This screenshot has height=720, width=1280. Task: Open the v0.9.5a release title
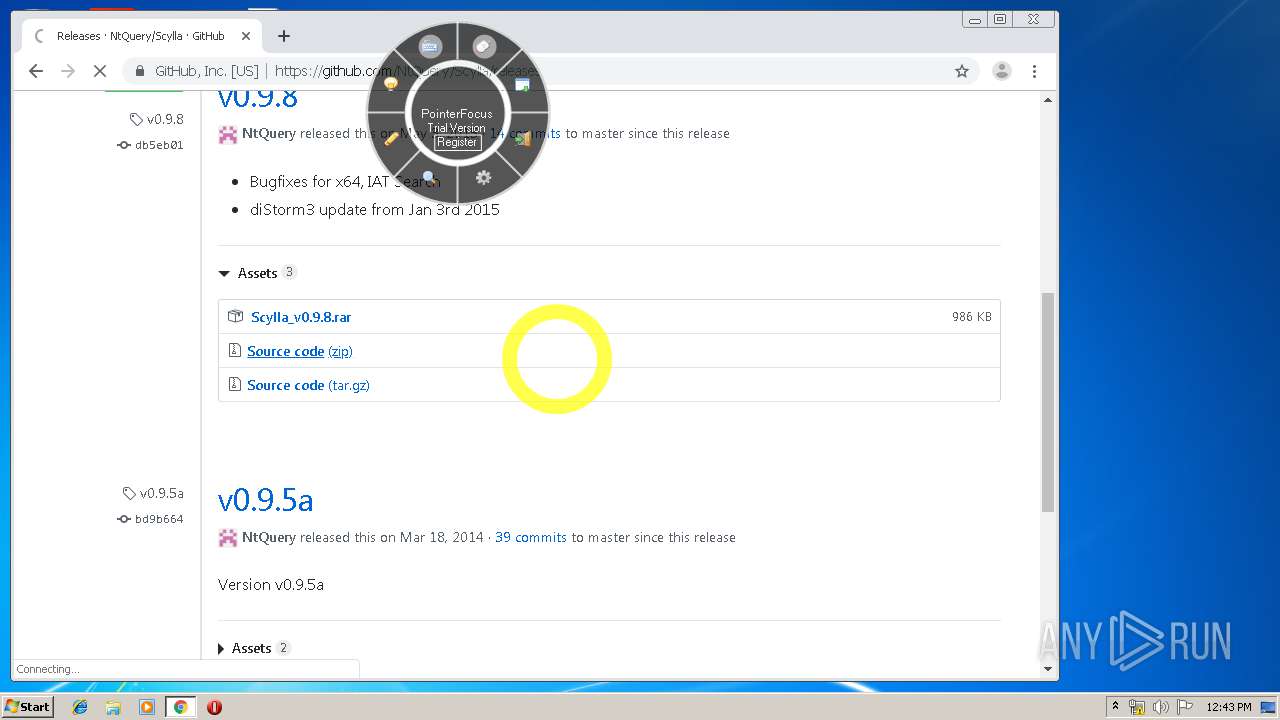point(266,499)
